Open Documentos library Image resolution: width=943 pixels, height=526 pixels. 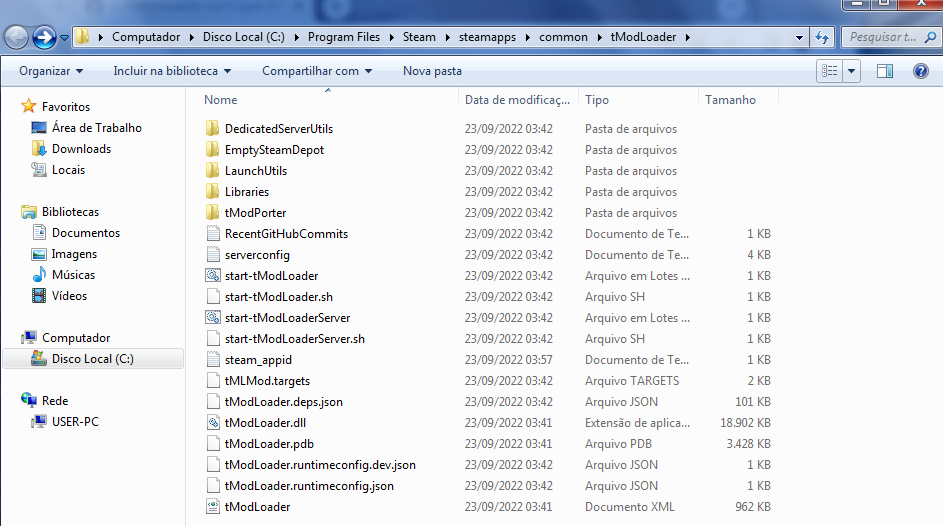pyautogui.click(x=85, y=233)
